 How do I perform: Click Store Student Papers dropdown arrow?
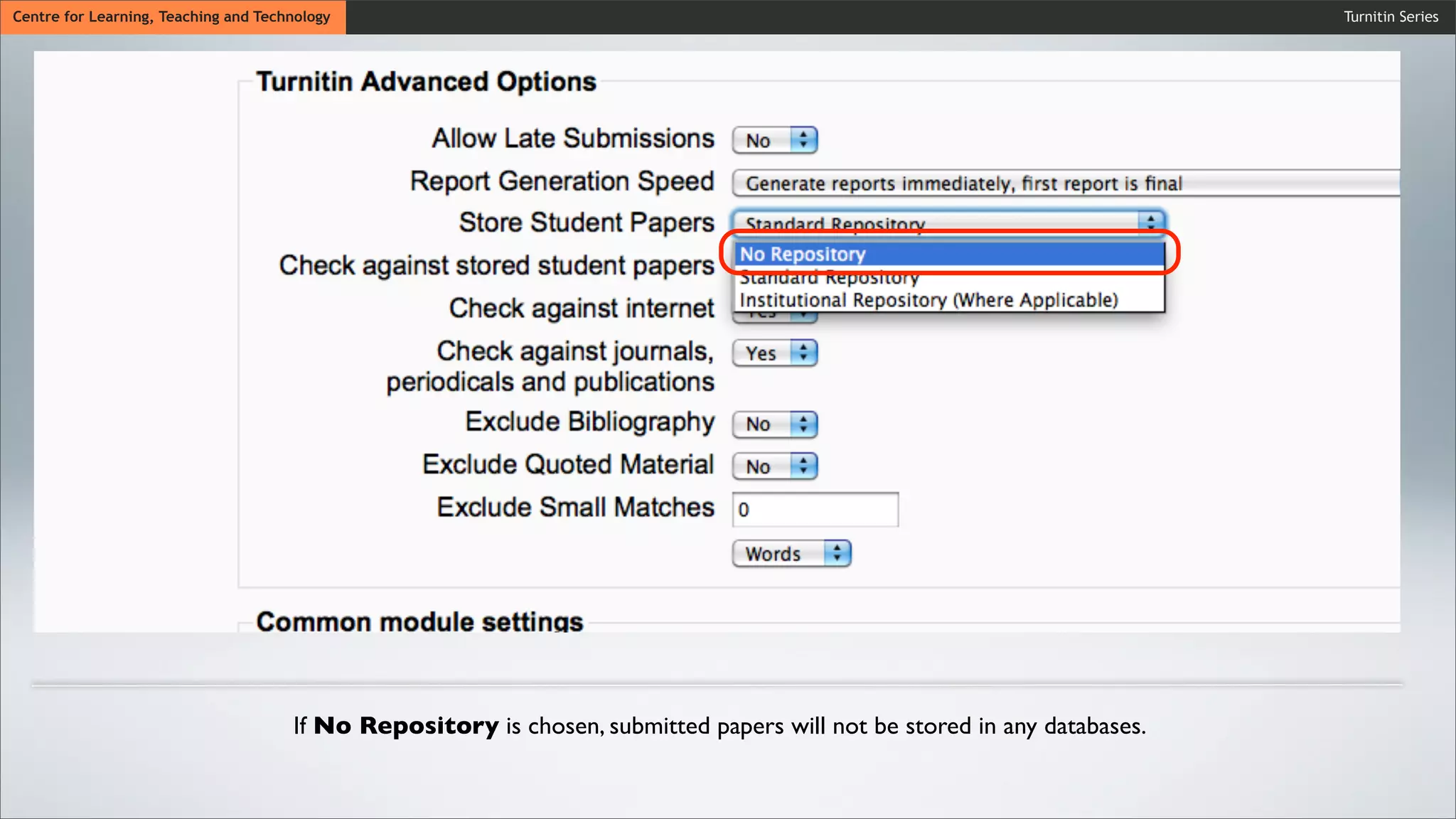click(x=1150, y=222)
